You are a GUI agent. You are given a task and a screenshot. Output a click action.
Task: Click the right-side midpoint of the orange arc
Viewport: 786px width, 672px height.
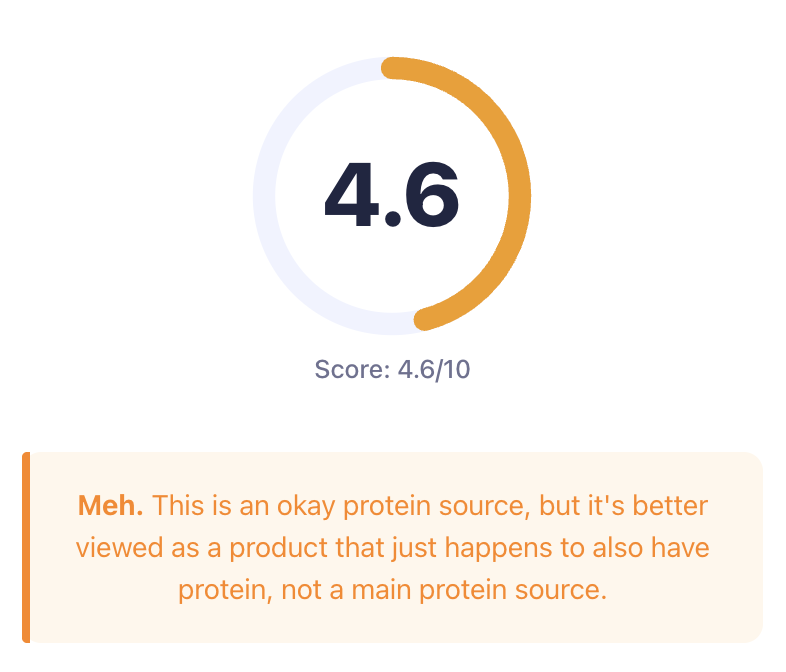[520, 196]
